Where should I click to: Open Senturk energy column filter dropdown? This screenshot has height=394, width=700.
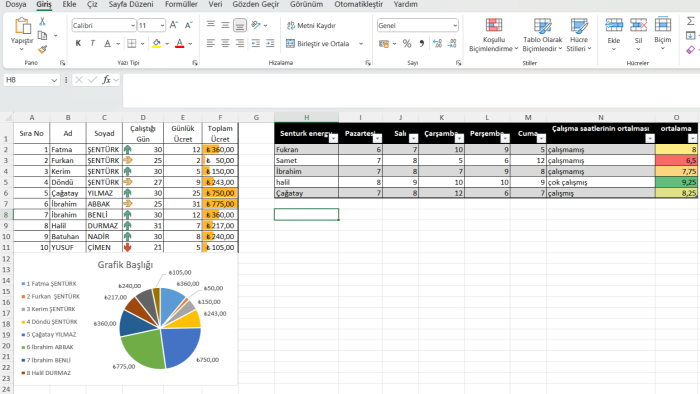(333, 139)
